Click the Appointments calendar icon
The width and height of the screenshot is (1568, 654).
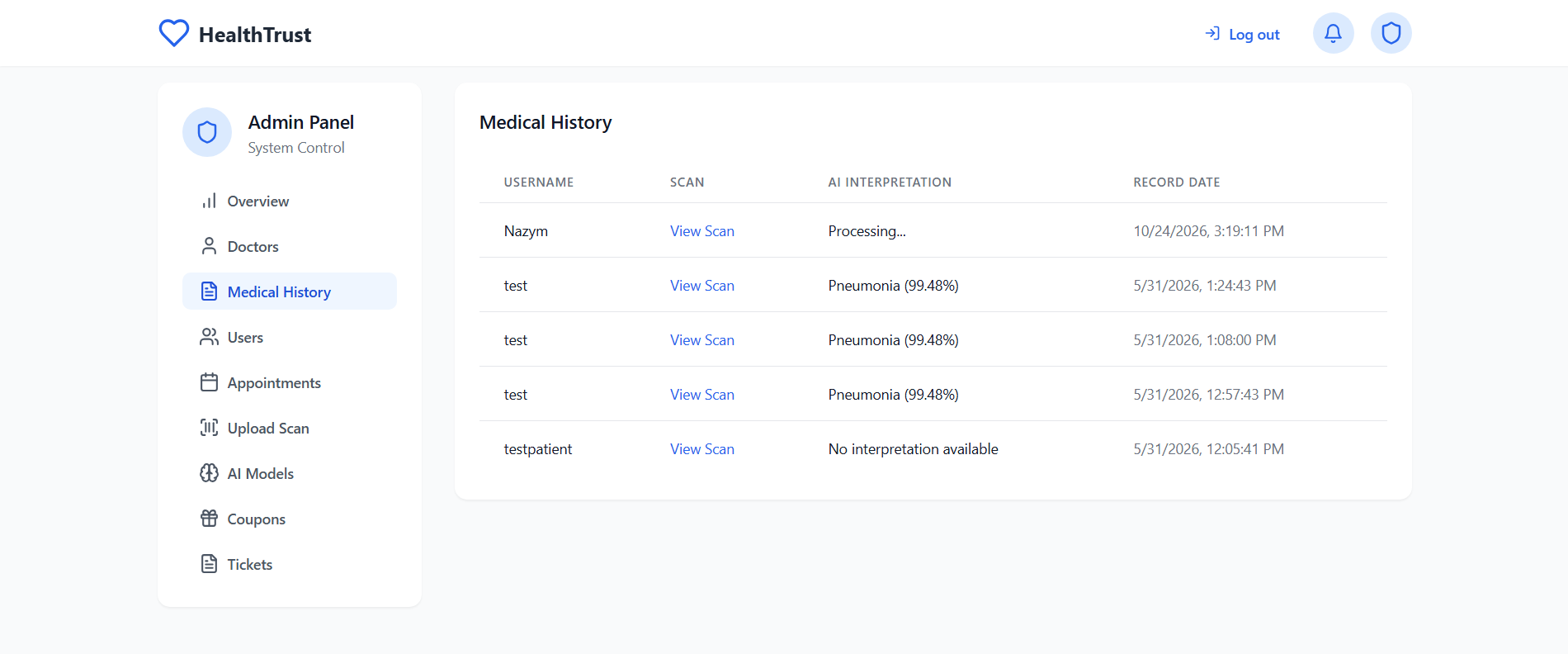[209, 382]
